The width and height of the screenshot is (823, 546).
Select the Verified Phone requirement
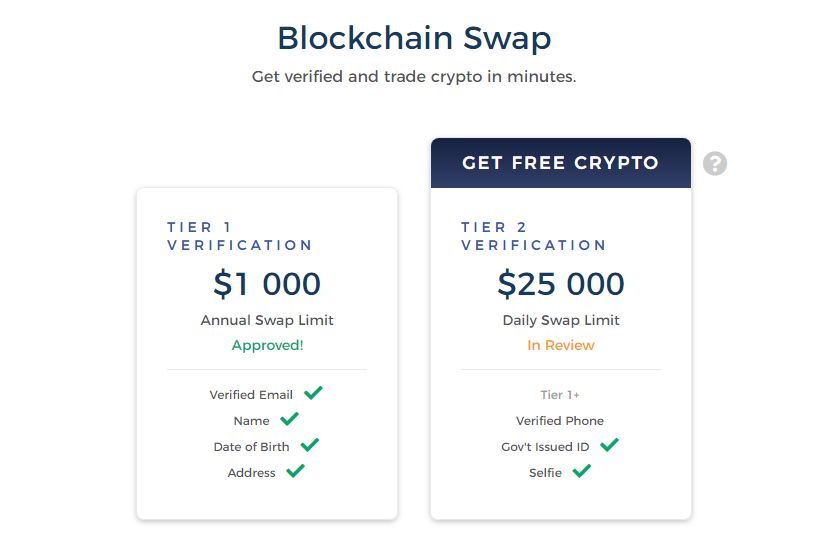[x=560, y=421]
